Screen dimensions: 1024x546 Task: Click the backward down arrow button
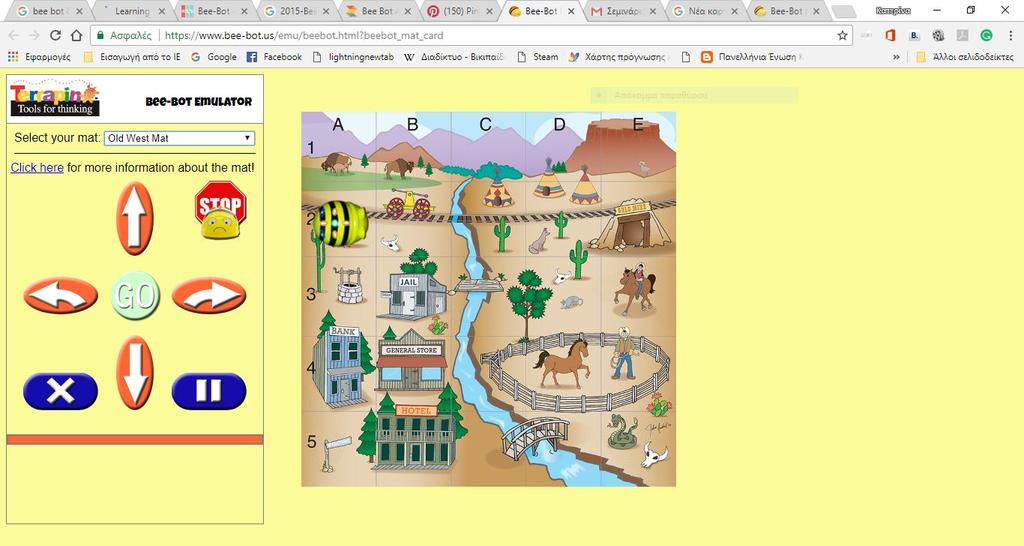pyautogui.click(x=135, y=373)
